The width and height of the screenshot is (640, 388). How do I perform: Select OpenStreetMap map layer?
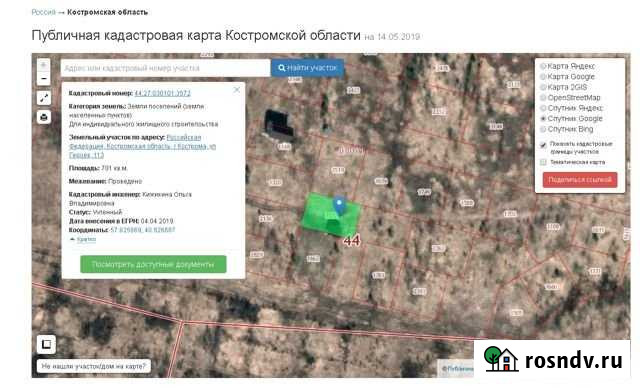[x=570, y=98]
